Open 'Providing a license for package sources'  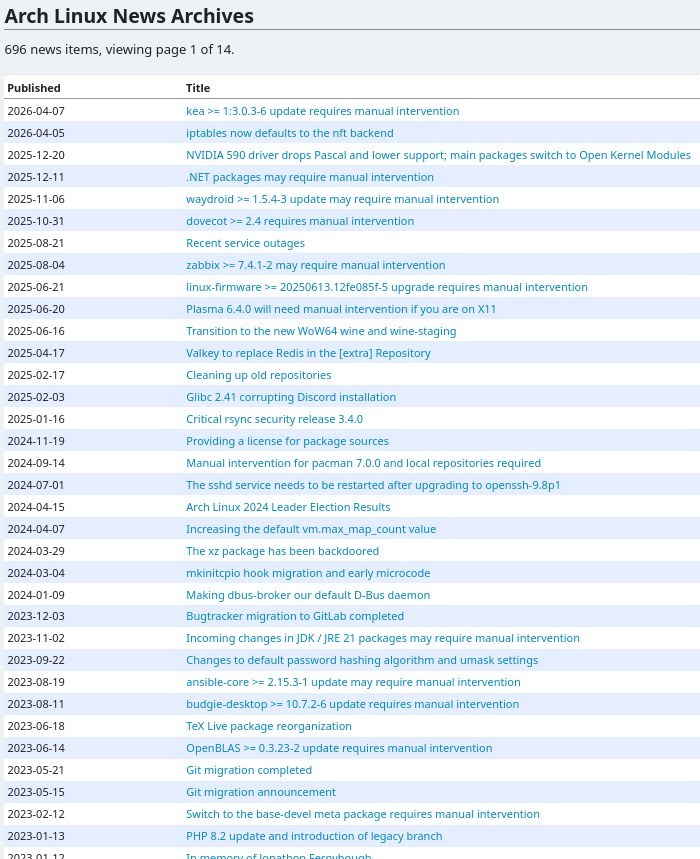288,440
